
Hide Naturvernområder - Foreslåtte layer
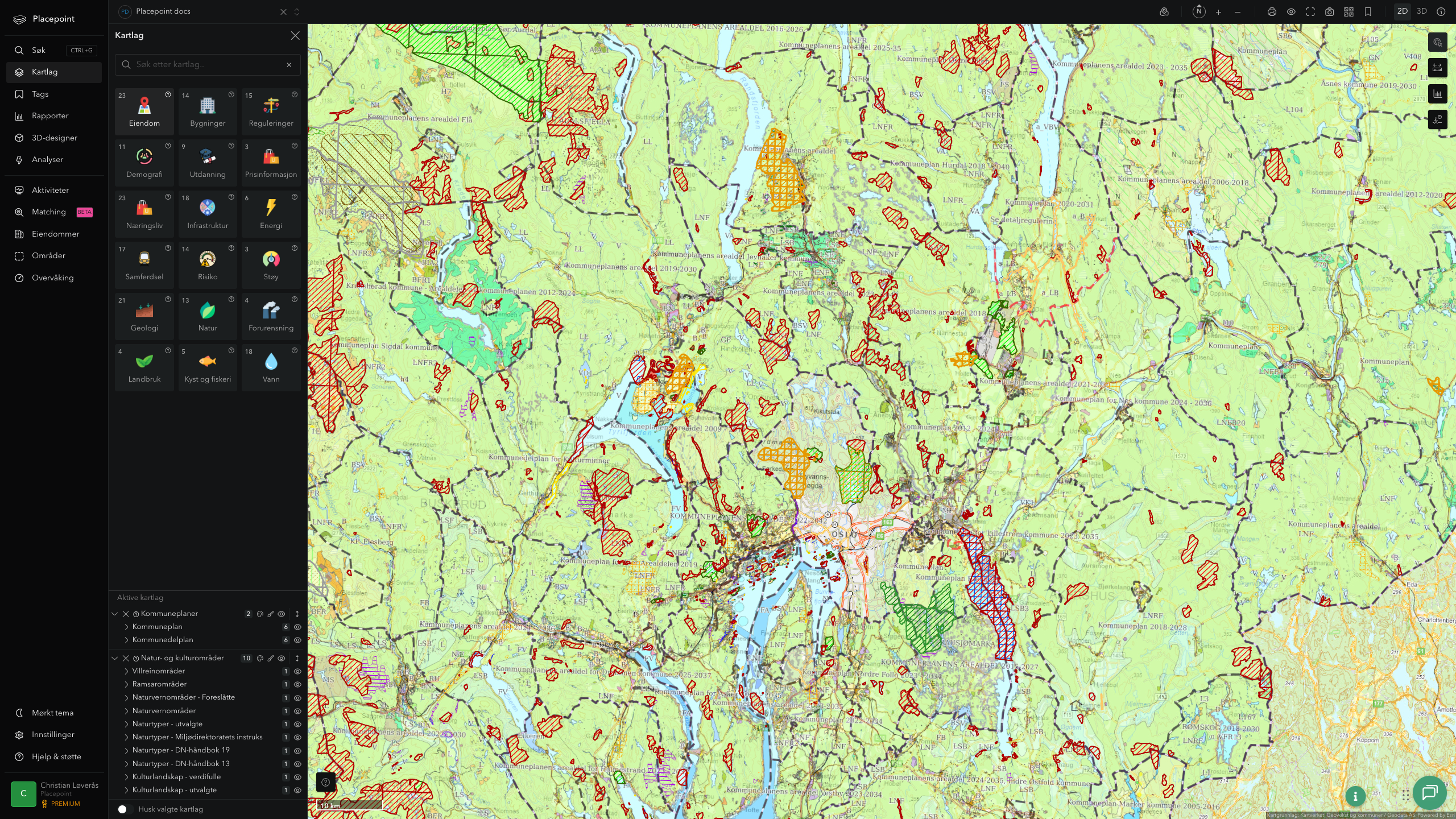pyautogui.click(x=297, y=698)
